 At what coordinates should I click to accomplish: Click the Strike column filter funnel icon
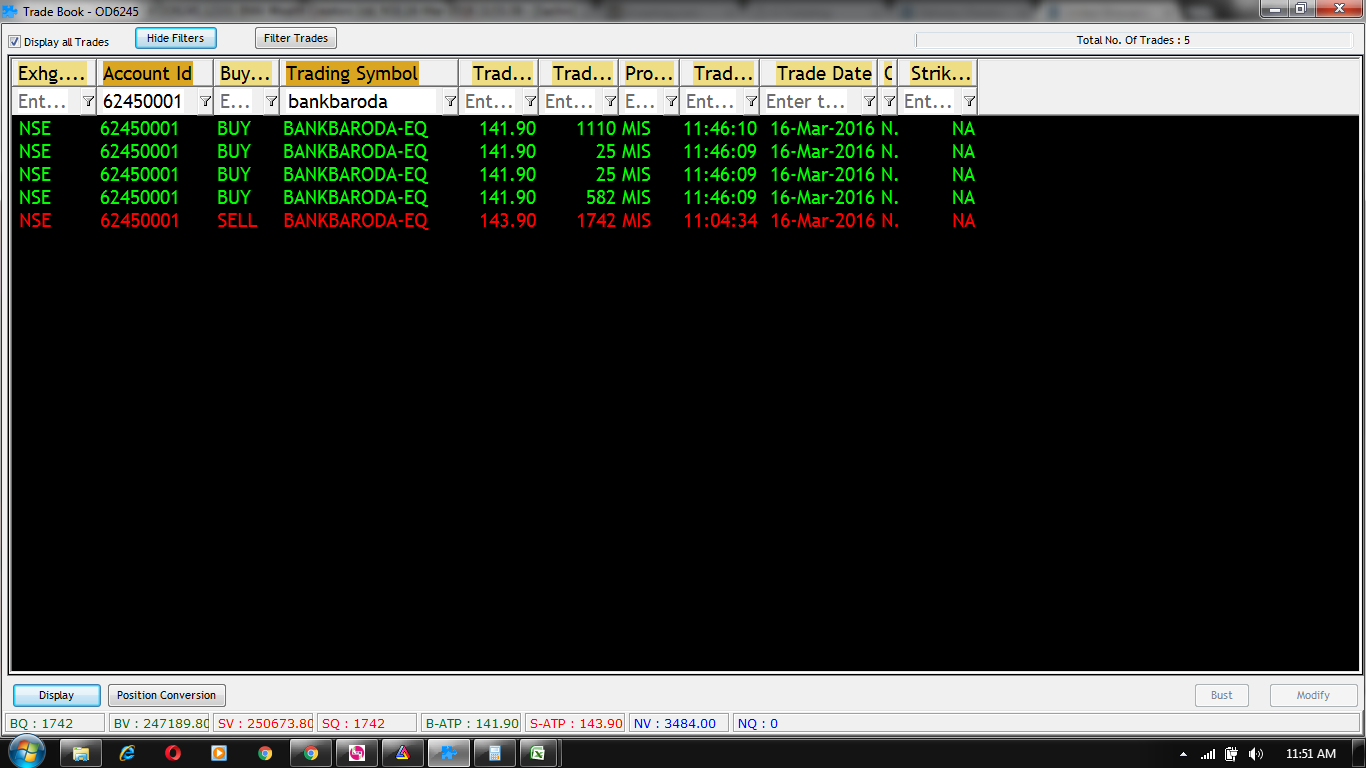tap(968, 102)
